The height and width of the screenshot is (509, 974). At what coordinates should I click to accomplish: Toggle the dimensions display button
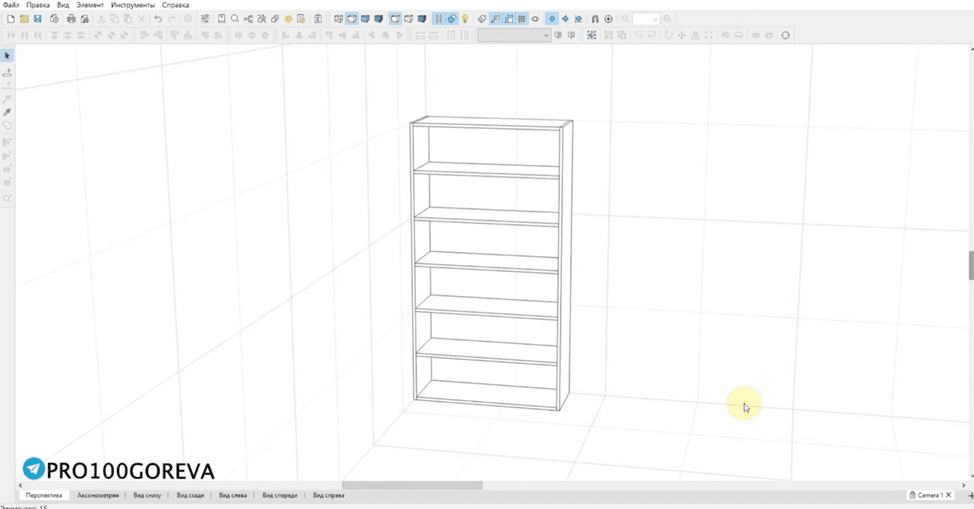(x=496, y=19)
